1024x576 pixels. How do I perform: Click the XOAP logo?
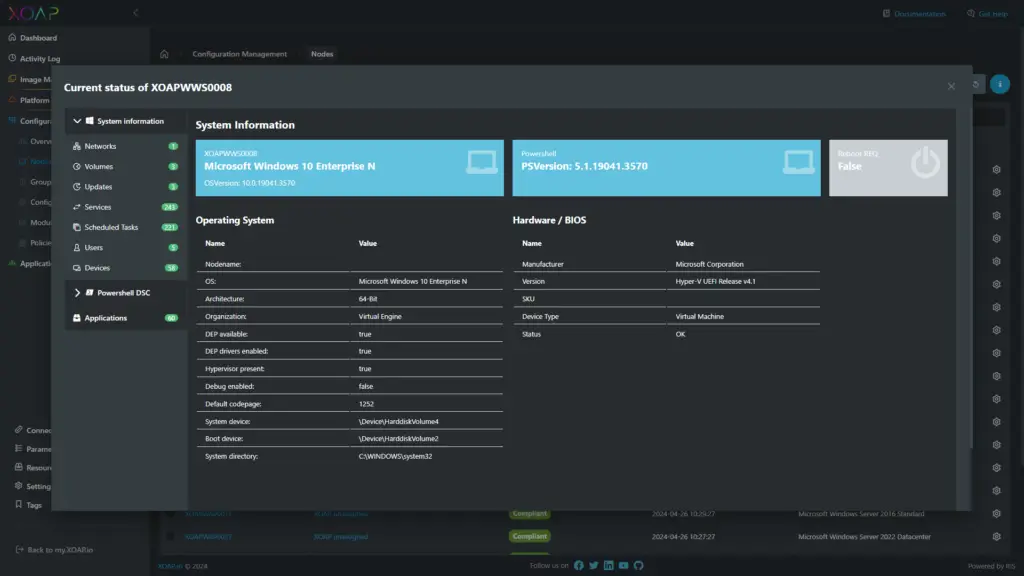(x=33, y=13)
